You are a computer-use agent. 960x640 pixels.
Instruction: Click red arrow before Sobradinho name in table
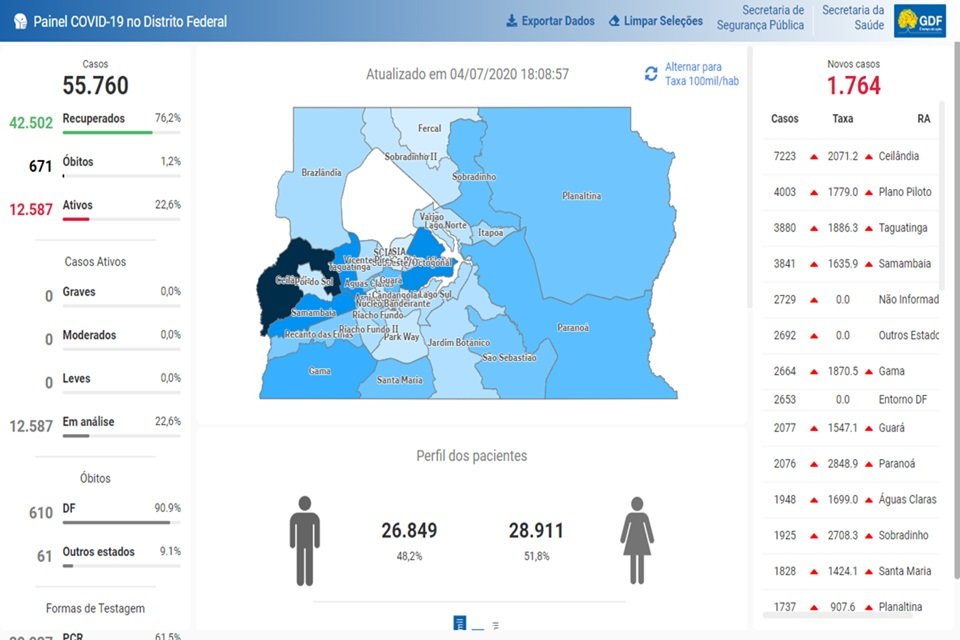(x=869, y=536)
